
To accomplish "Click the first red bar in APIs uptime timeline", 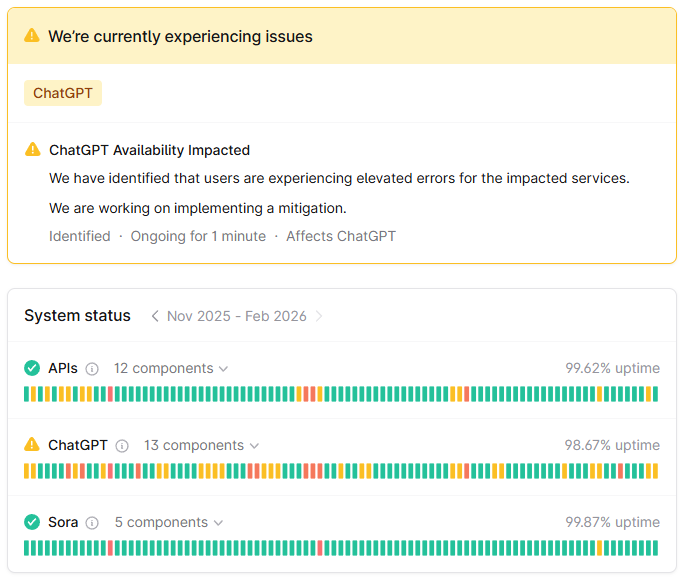I will pyautogui.click(x=111, y=394).
